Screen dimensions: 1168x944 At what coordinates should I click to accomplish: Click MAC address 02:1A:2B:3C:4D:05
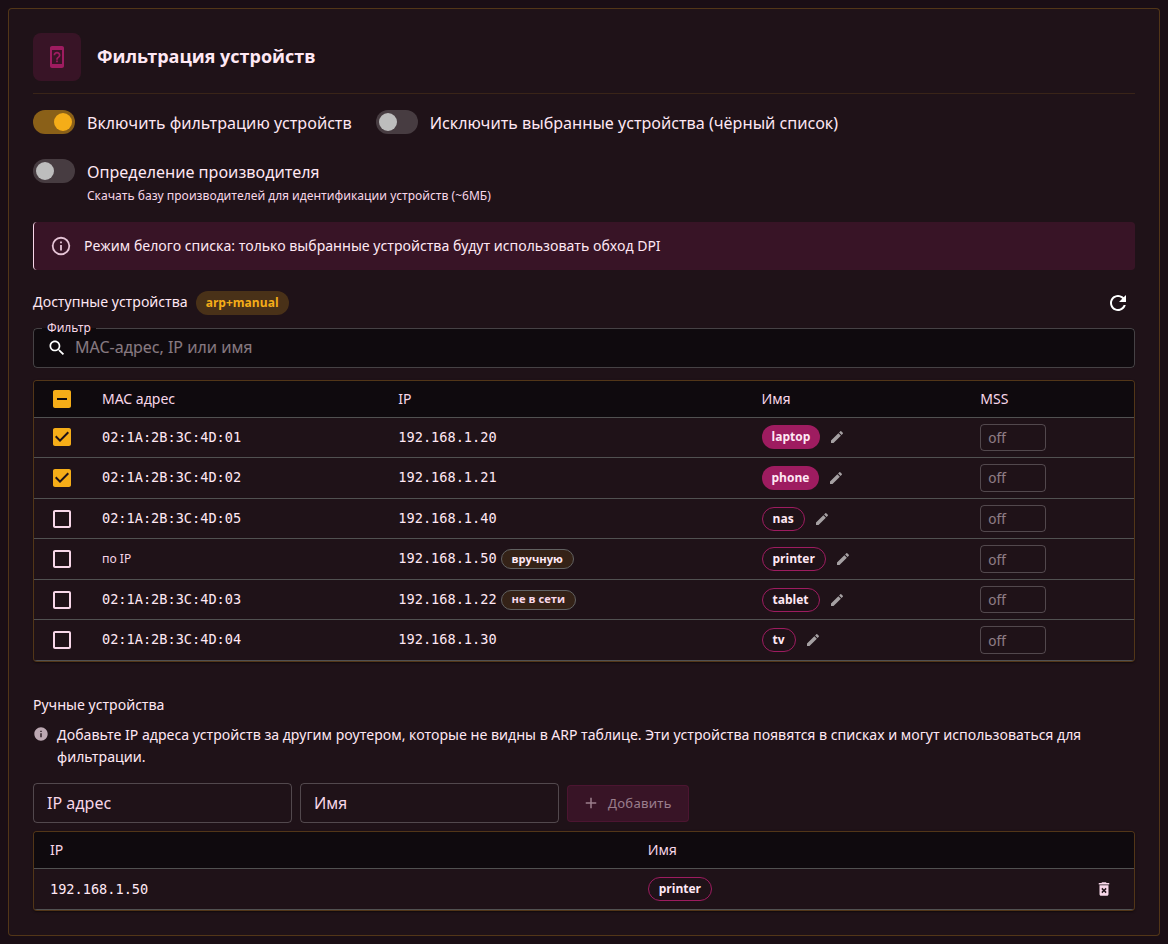171,519
